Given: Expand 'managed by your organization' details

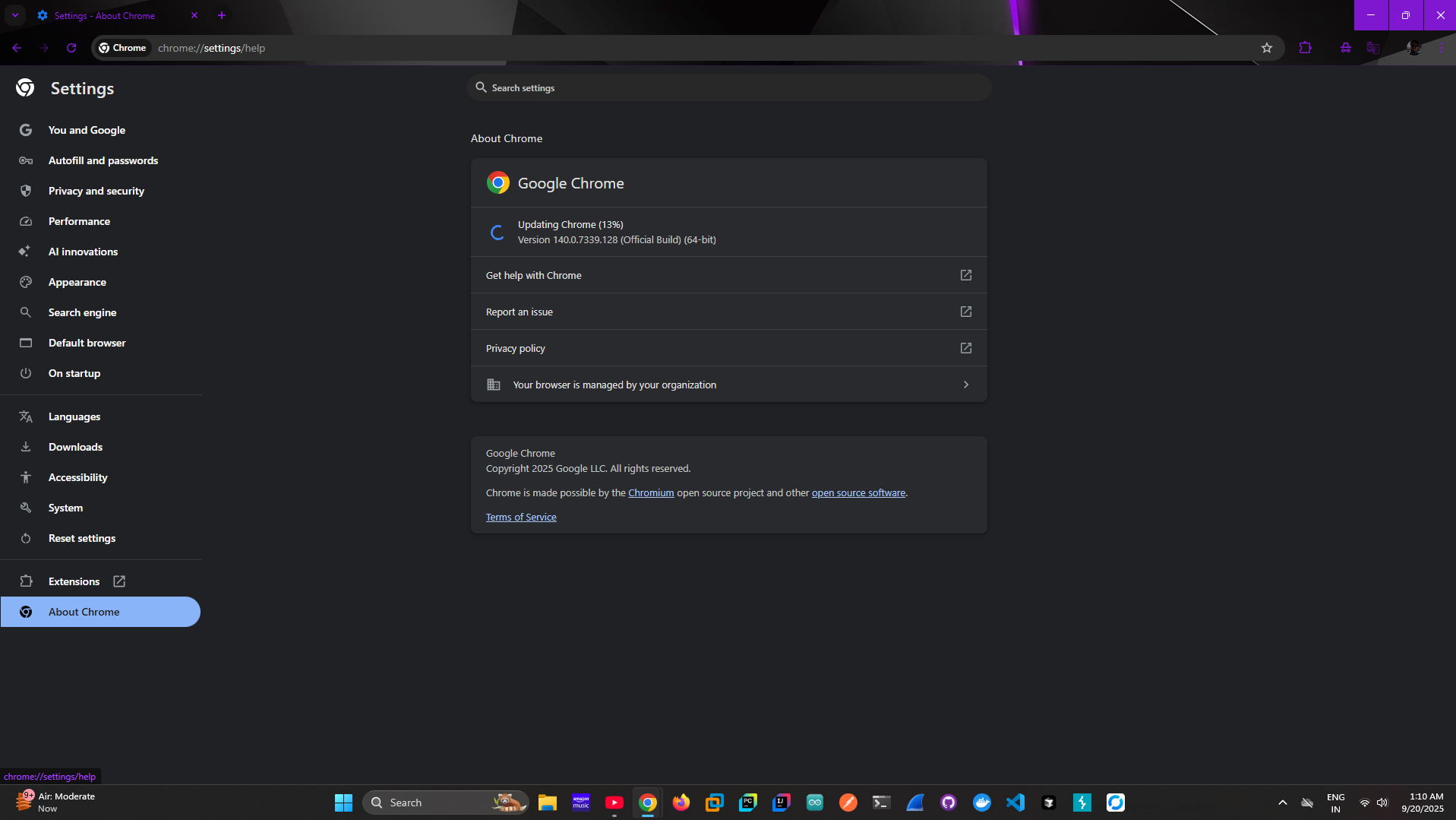Looking at the screenshot, I should tap(729, 385).
